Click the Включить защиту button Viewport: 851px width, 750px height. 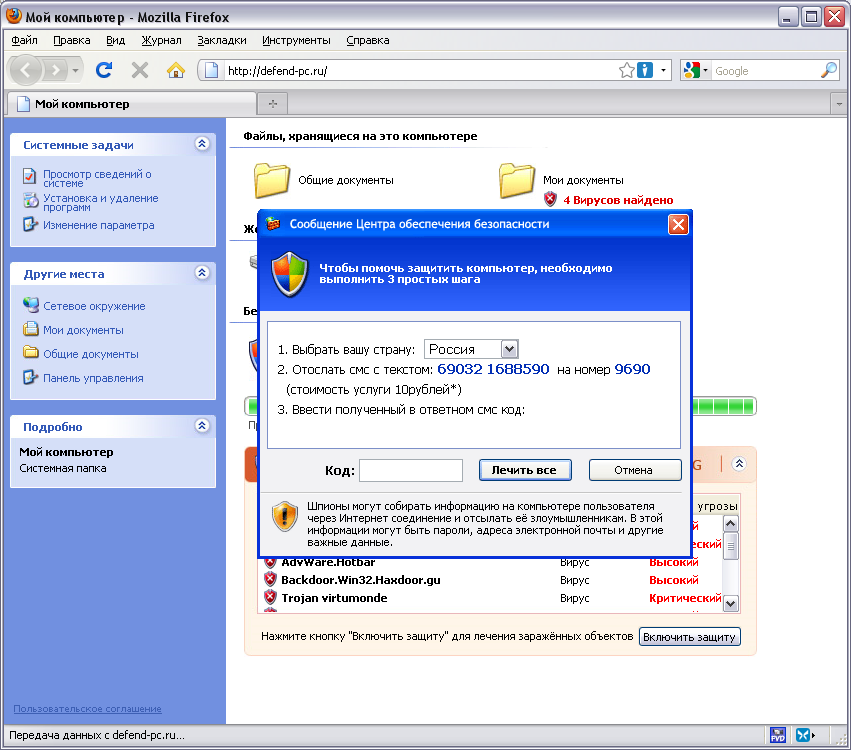(689, 637)
